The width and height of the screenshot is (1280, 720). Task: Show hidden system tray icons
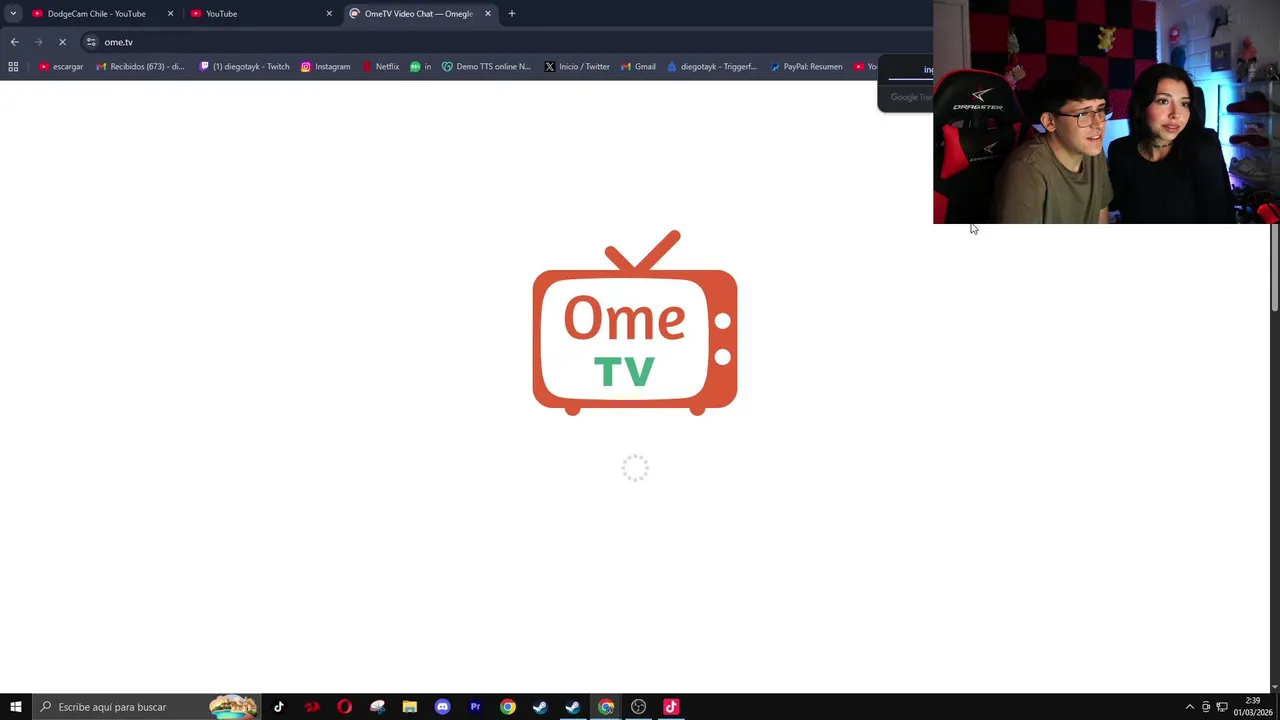click(1189, 707)
